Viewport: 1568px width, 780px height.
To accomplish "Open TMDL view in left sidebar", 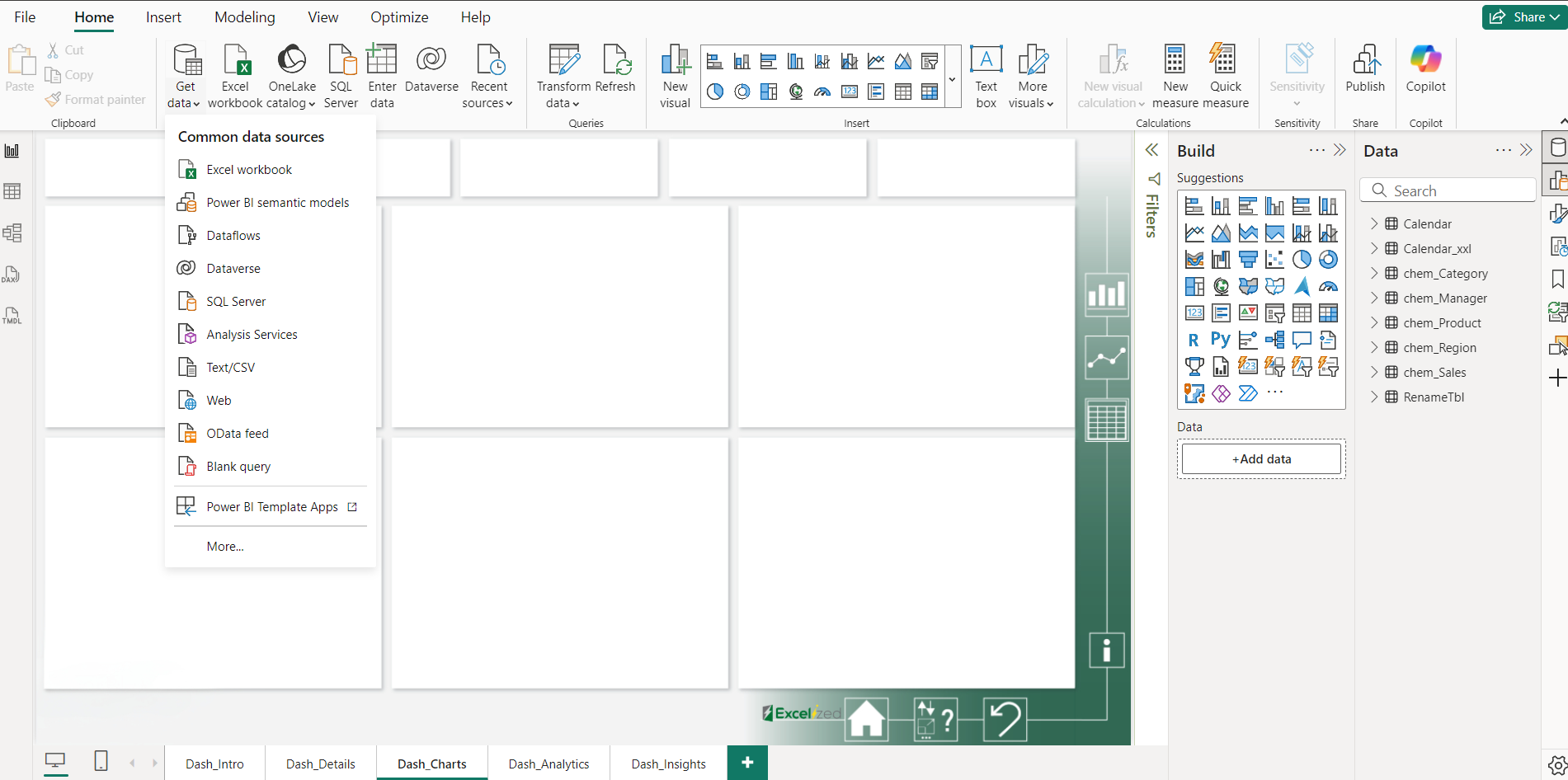I will (x=12, y=315).
